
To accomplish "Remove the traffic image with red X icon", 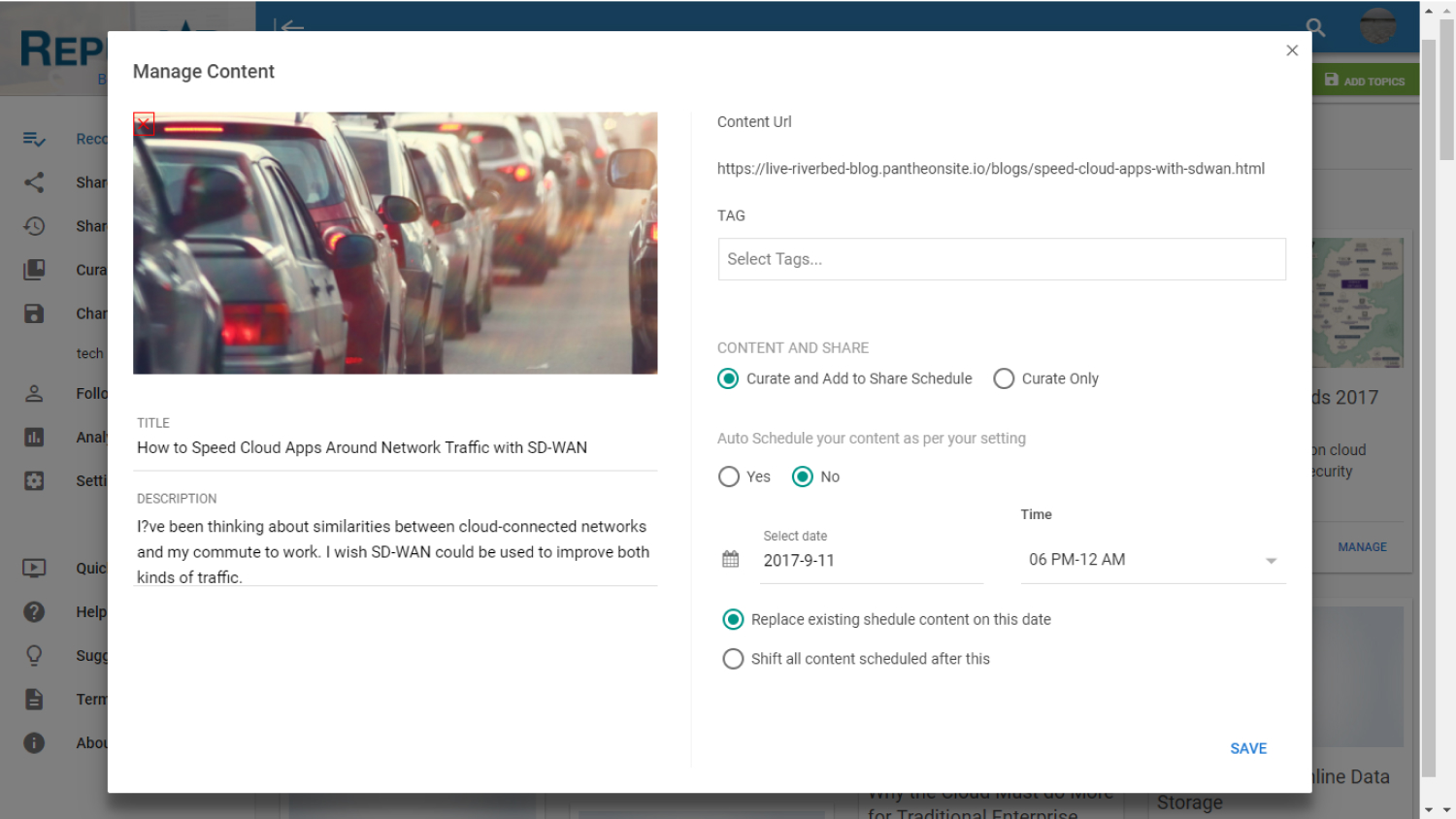I will 144,123.
